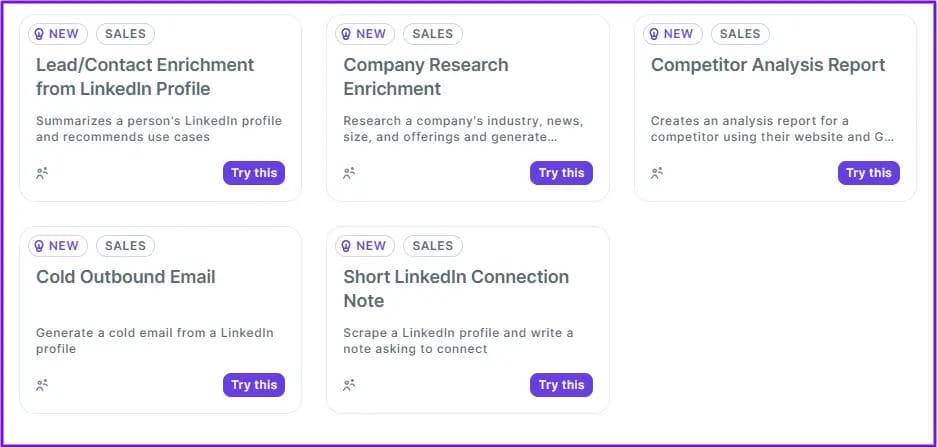Try the Short LinkedIn Connection Note template
Screen dimensions: 938x447
point(561,385)
